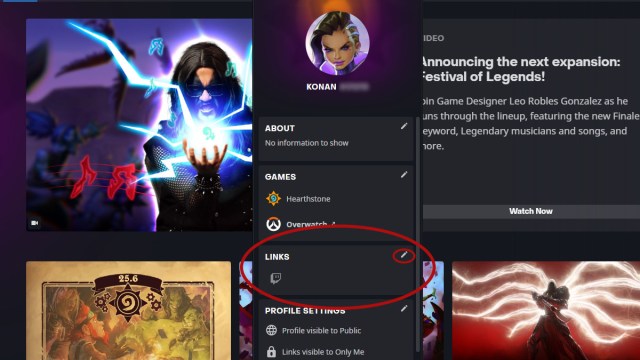This screenshot has width=640, height=360.
Task: Open Hearthstone in the Games list
Action: 308,199
